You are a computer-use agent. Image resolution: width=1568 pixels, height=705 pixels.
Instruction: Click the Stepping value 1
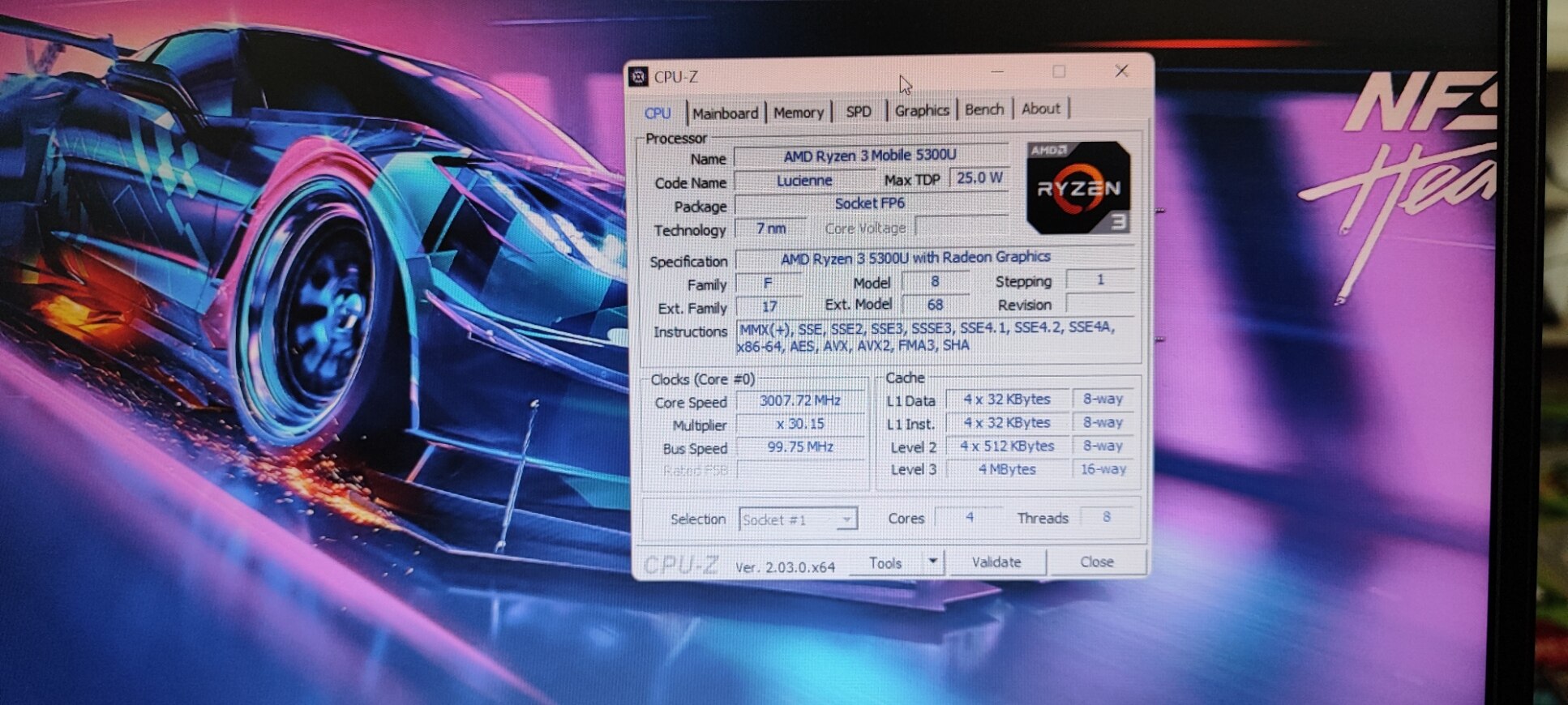pyautogui.click(x=1100, y=280)
